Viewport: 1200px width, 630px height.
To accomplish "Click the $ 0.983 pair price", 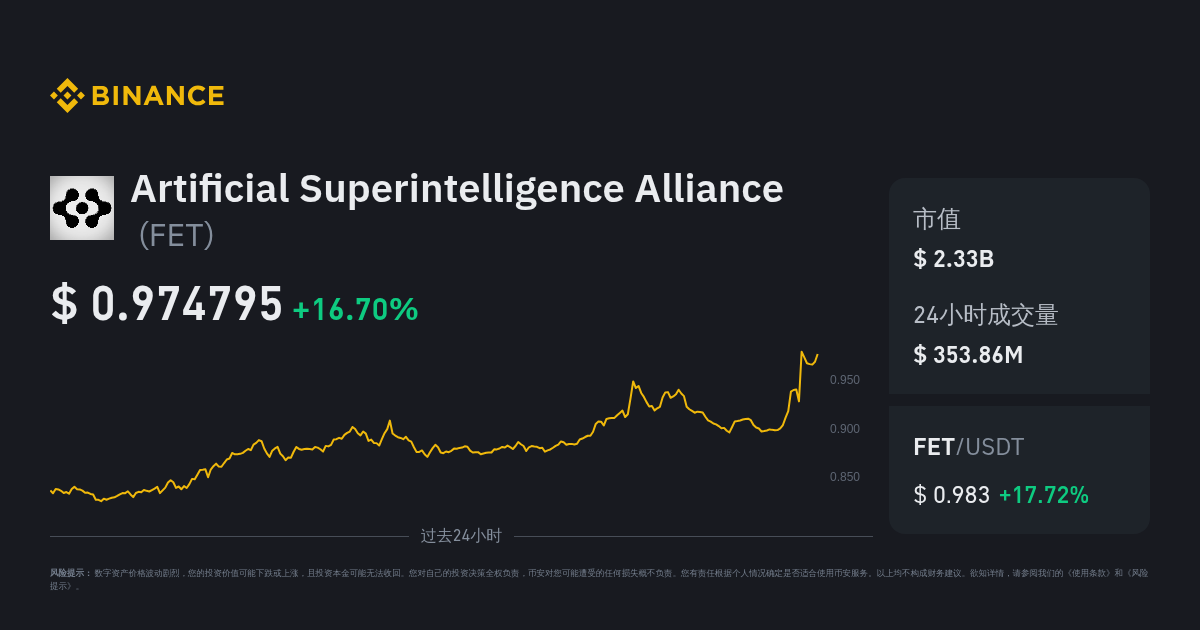I will pos(952,494).
